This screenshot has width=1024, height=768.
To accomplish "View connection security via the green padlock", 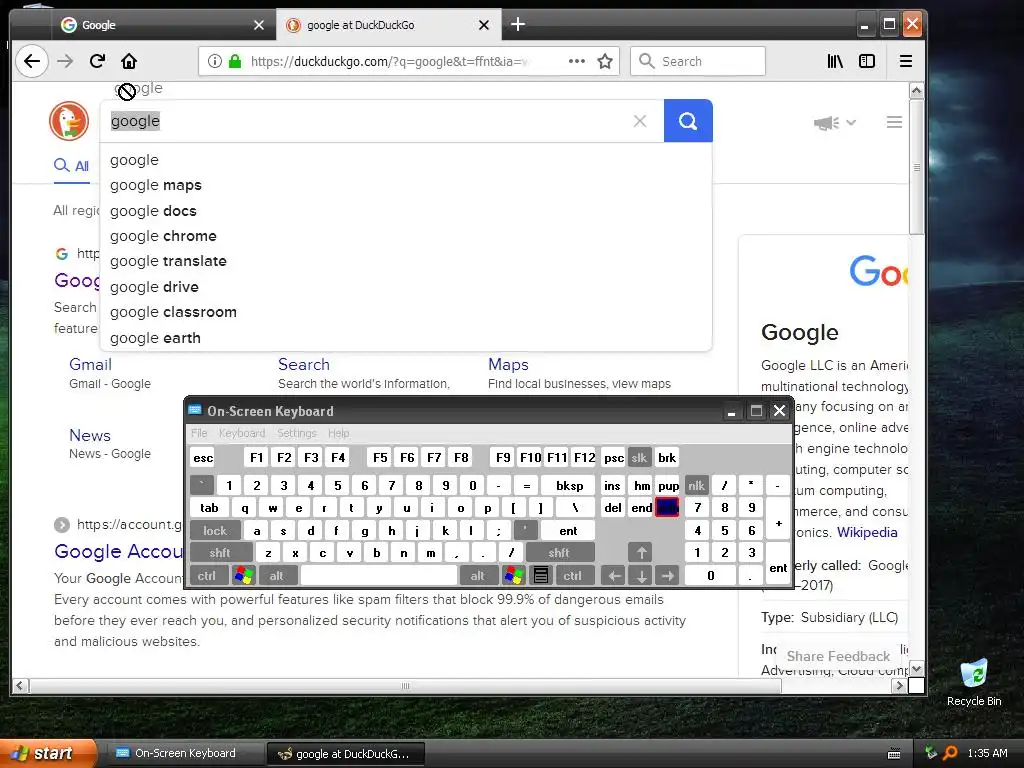I will coord(235,61).
